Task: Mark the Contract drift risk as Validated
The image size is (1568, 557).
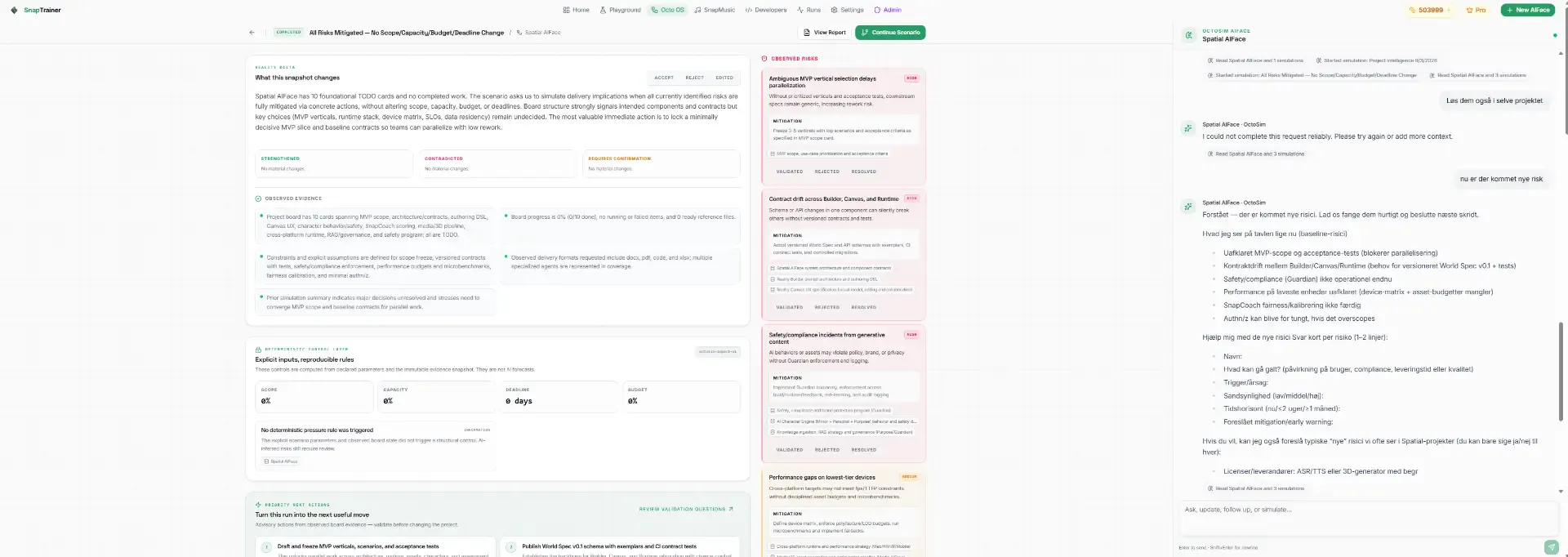Action: point(789,307)
